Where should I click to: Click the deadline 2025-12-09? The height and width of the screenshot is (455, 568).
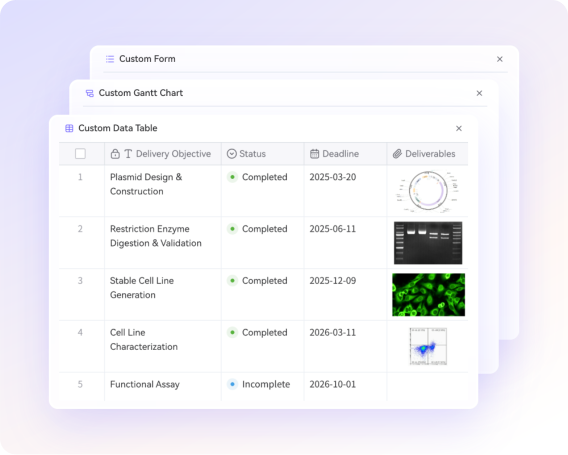[x=333, y=281]
